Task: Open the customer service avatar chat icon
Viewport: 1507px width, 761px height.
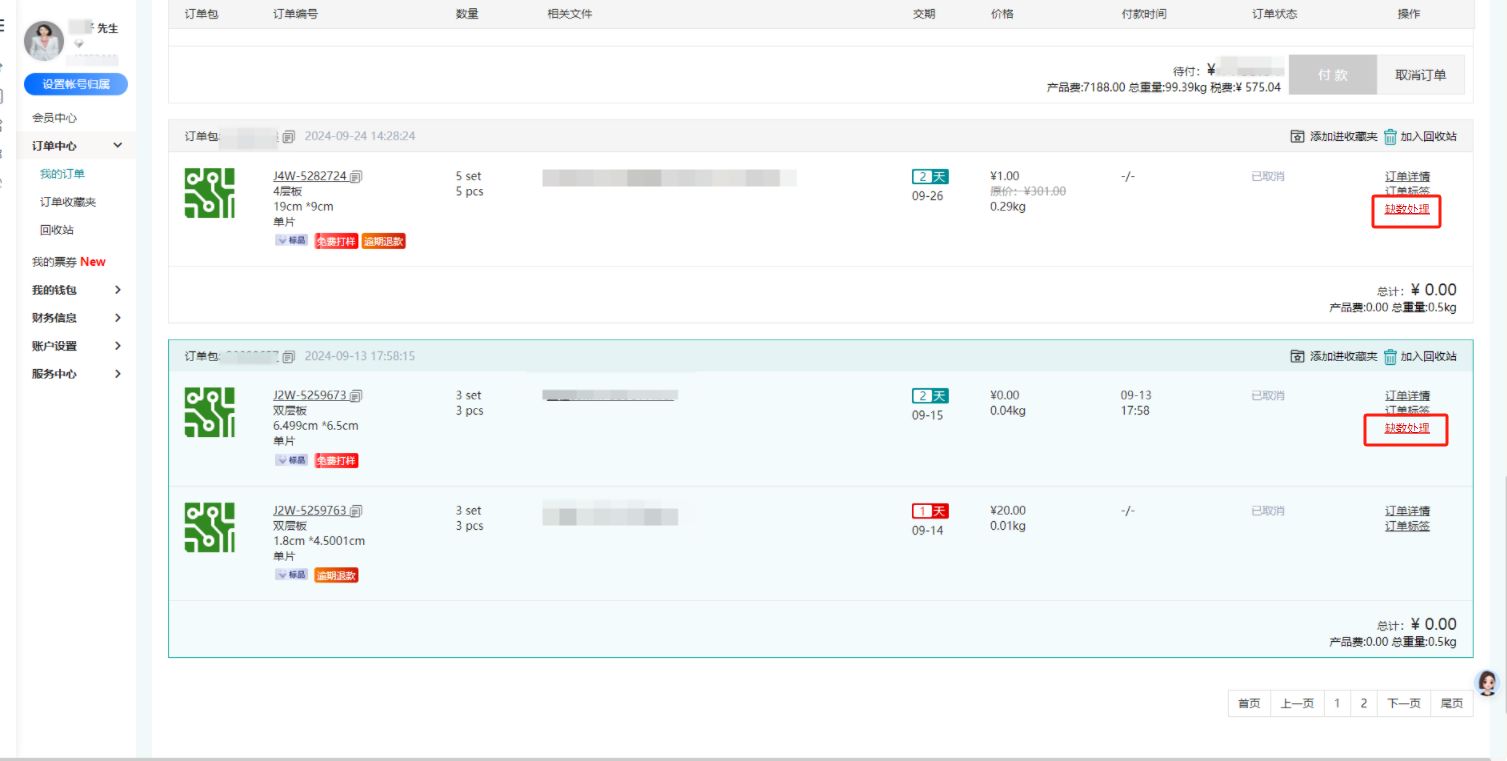Action: coord(1487,683)
